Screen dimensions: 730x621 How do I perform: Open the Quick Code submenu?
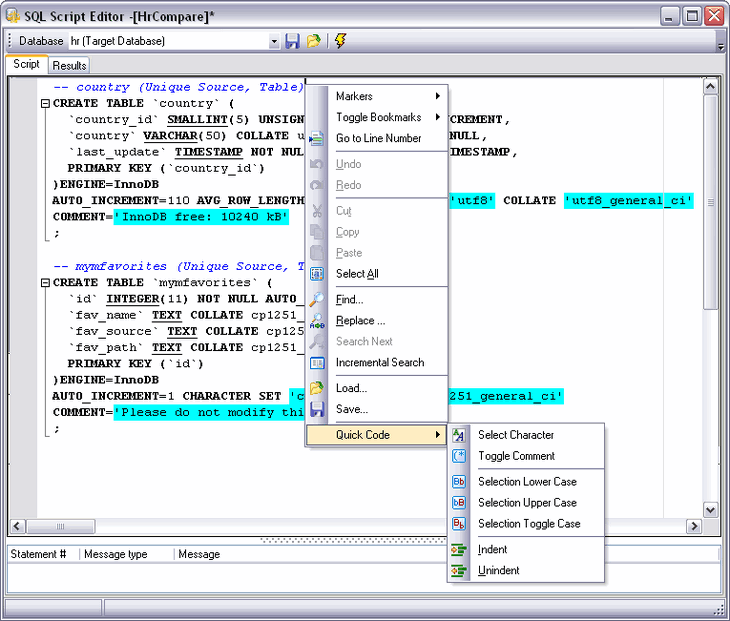coord(376,435)
